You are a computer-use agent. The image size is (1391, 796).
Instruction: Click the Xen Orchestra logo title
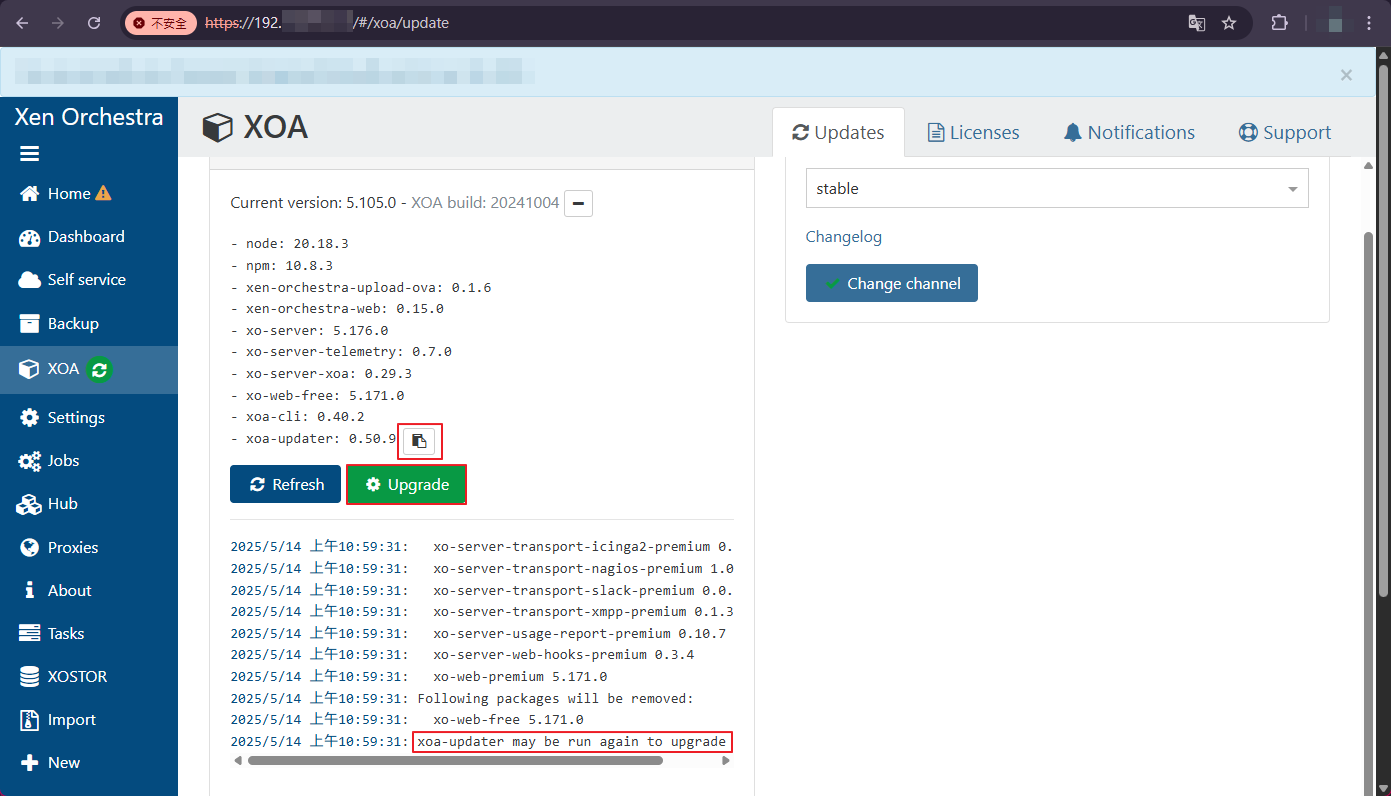[89, 117]
